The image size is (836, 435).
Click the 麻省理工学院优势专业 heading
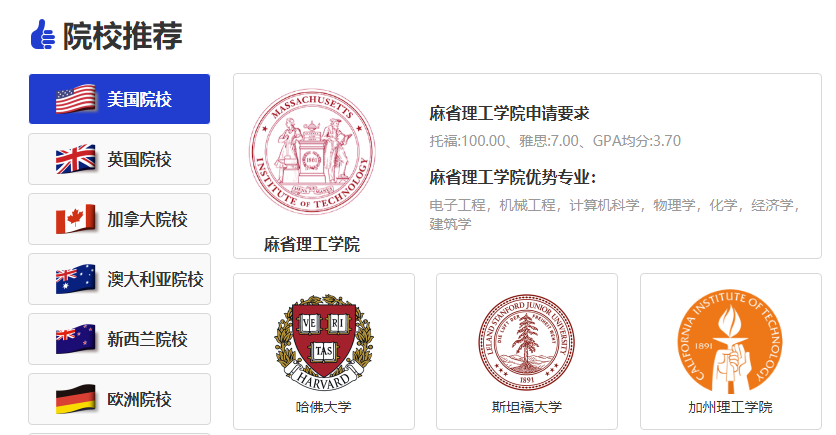point(512,178)
